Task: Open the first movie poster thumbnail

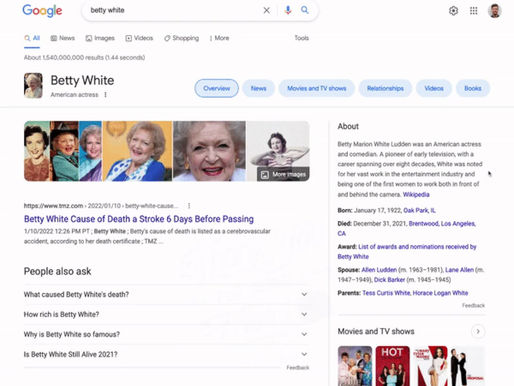Action: 355,366
